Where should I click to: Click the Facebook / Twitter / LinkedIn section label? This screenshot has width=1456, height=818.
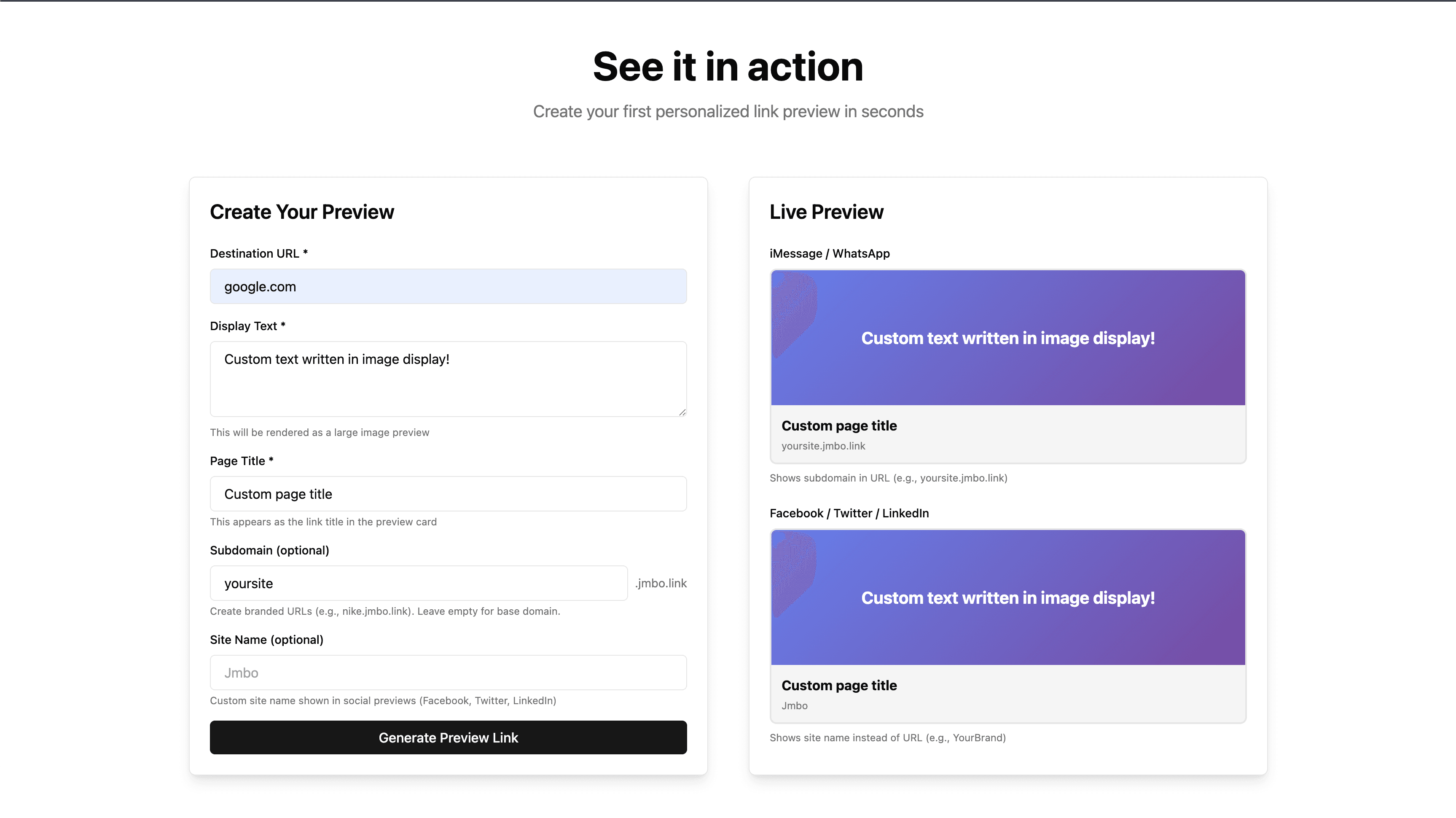849,513
